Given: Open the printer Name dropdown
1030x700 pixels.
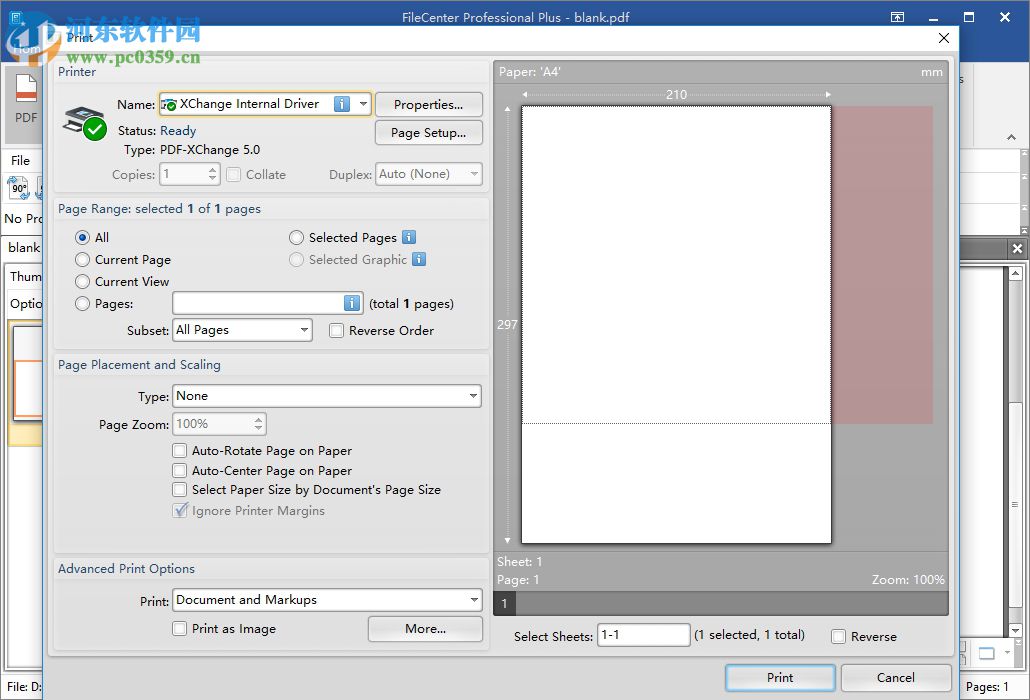Looking at the screenshot, I should tap(363, 104).
